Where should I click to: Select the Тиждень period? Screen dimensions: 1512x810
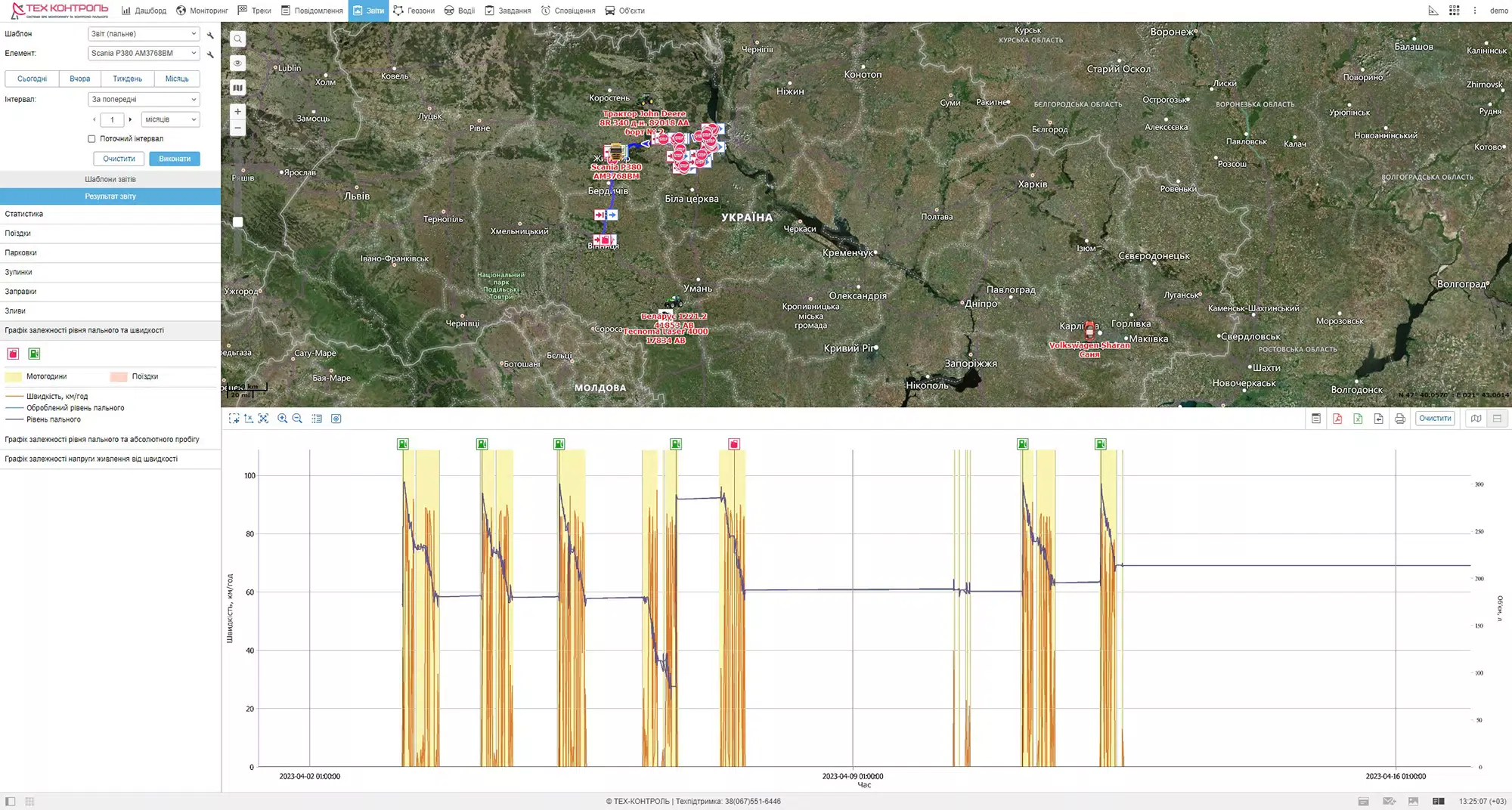pyautogui.click(x=127, y=79)
